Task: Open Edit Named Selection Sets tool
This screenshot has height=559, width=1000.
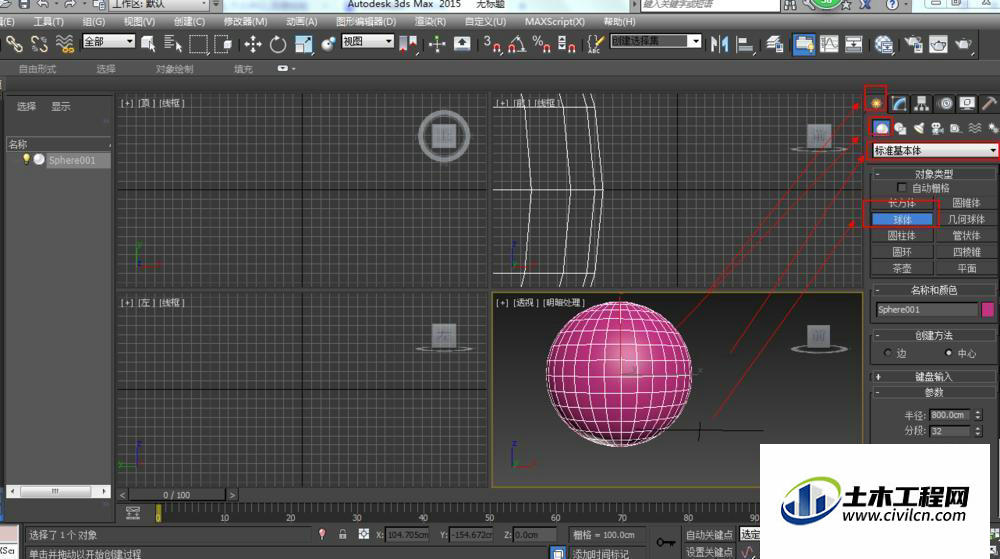Action: (x=595, y=44)
